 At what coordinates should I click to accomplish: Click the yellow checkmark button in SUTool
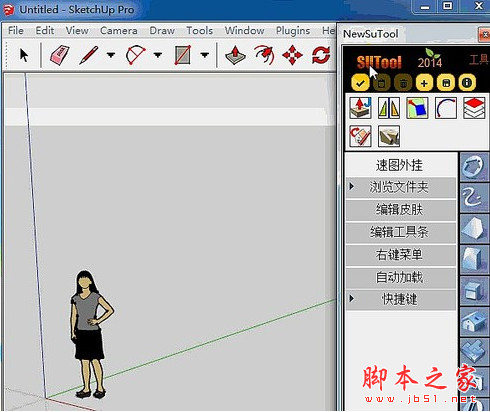360,83
